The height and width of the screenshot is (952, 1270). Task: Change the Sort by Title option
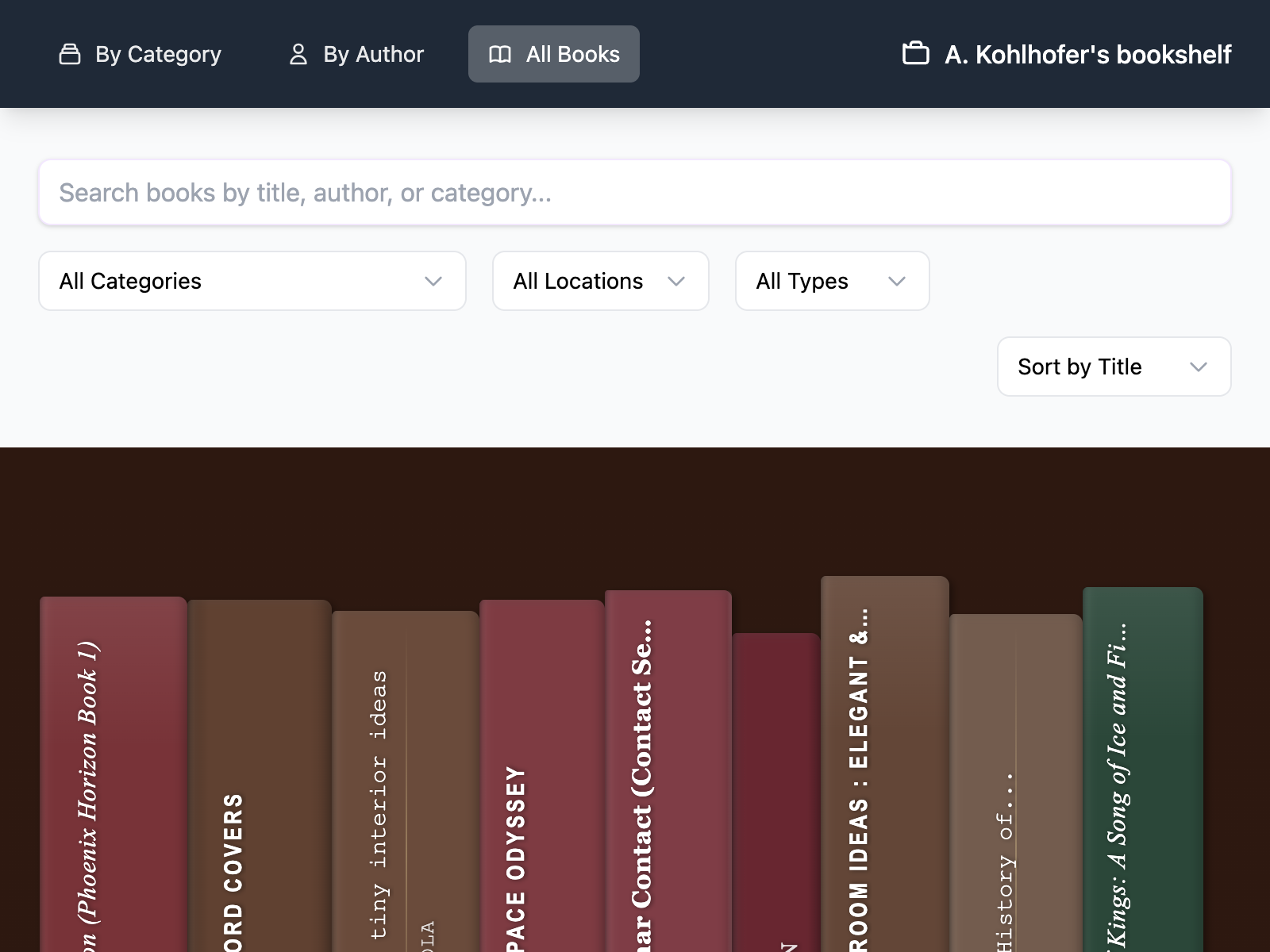point(1113,367)
